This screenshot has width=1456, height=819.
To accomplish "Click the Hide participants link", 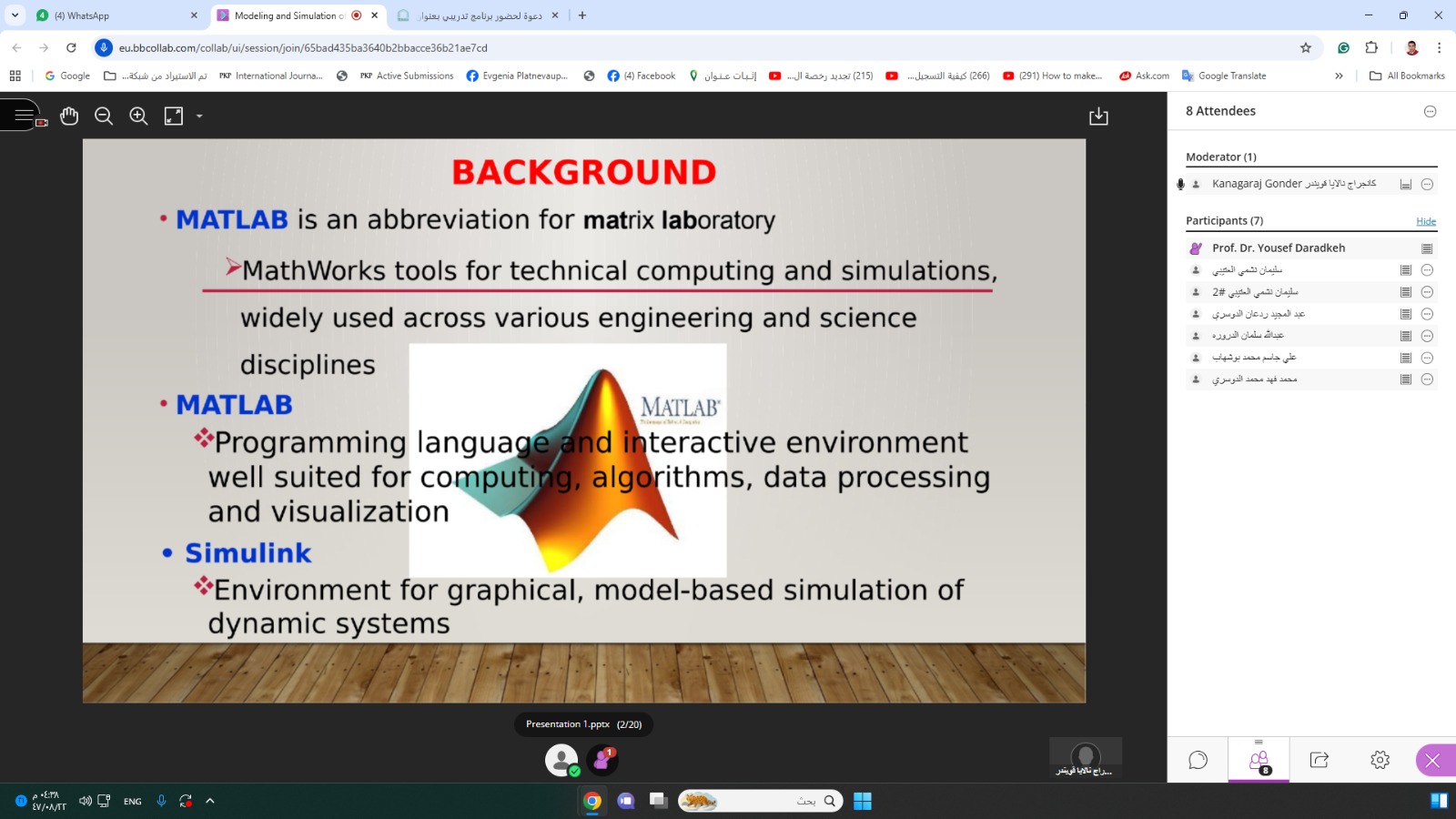I will click(x=1425, y=221).
